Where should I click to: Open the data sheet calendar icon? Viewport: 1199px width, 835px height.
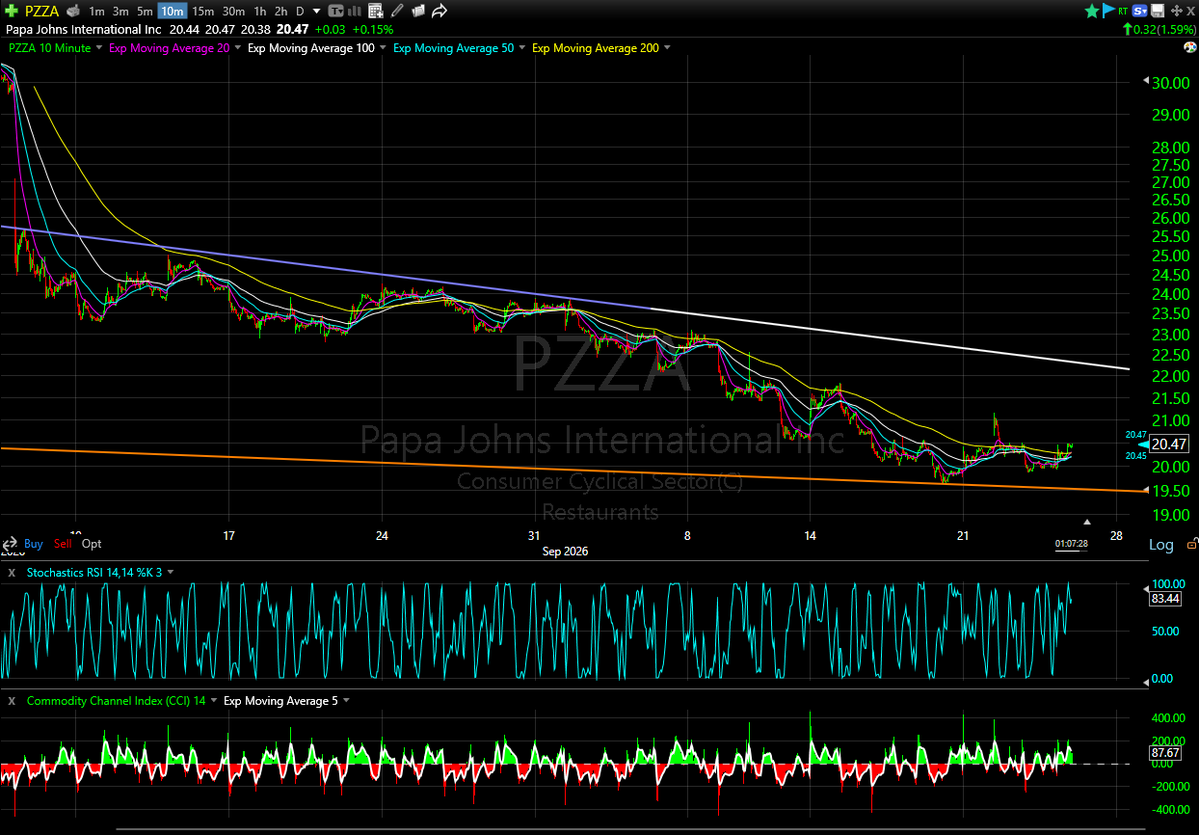point(375,11)
